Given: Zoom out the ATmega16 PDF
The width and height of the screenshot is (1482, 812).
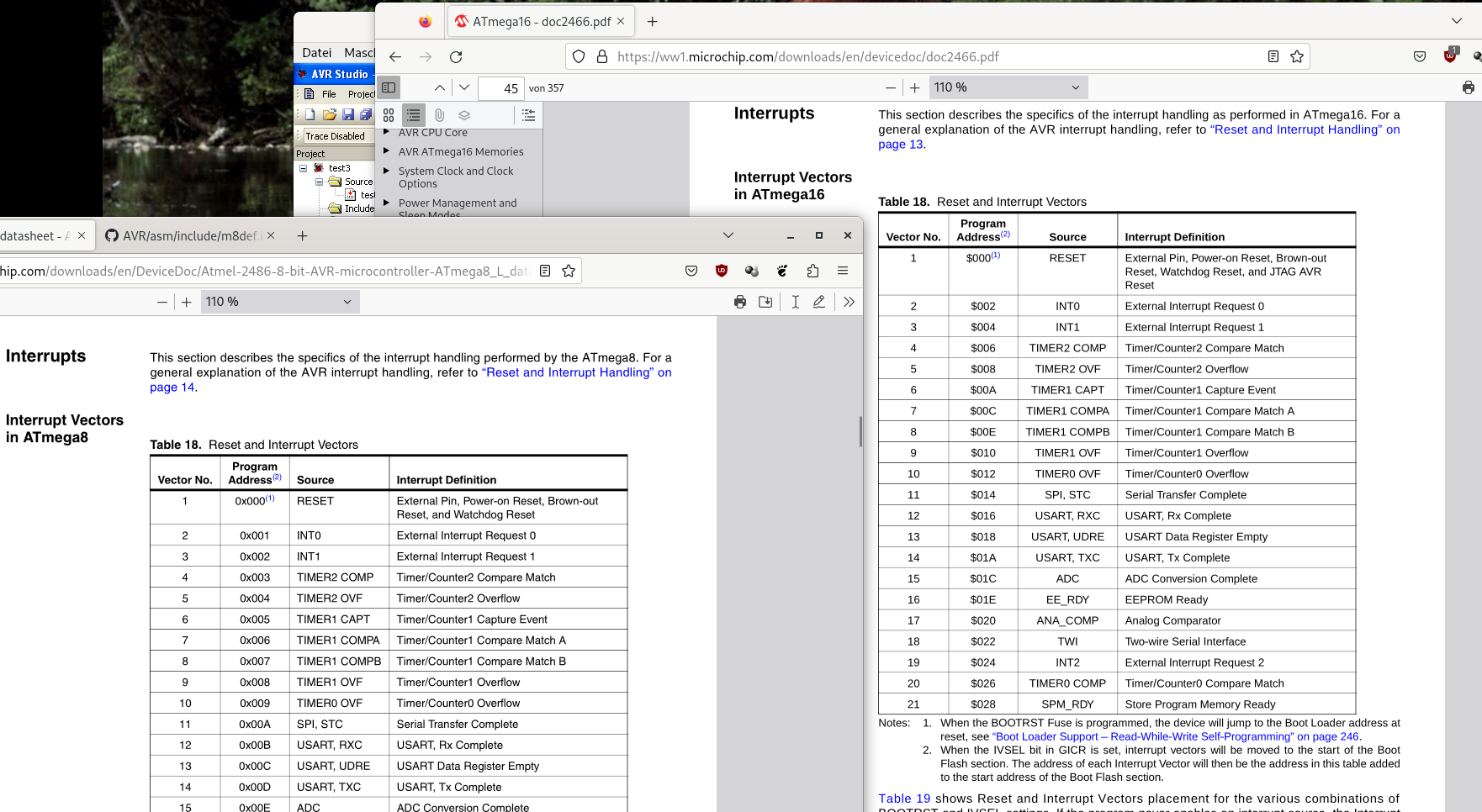Looking at the screenshot, I should [x=891, y=87].
